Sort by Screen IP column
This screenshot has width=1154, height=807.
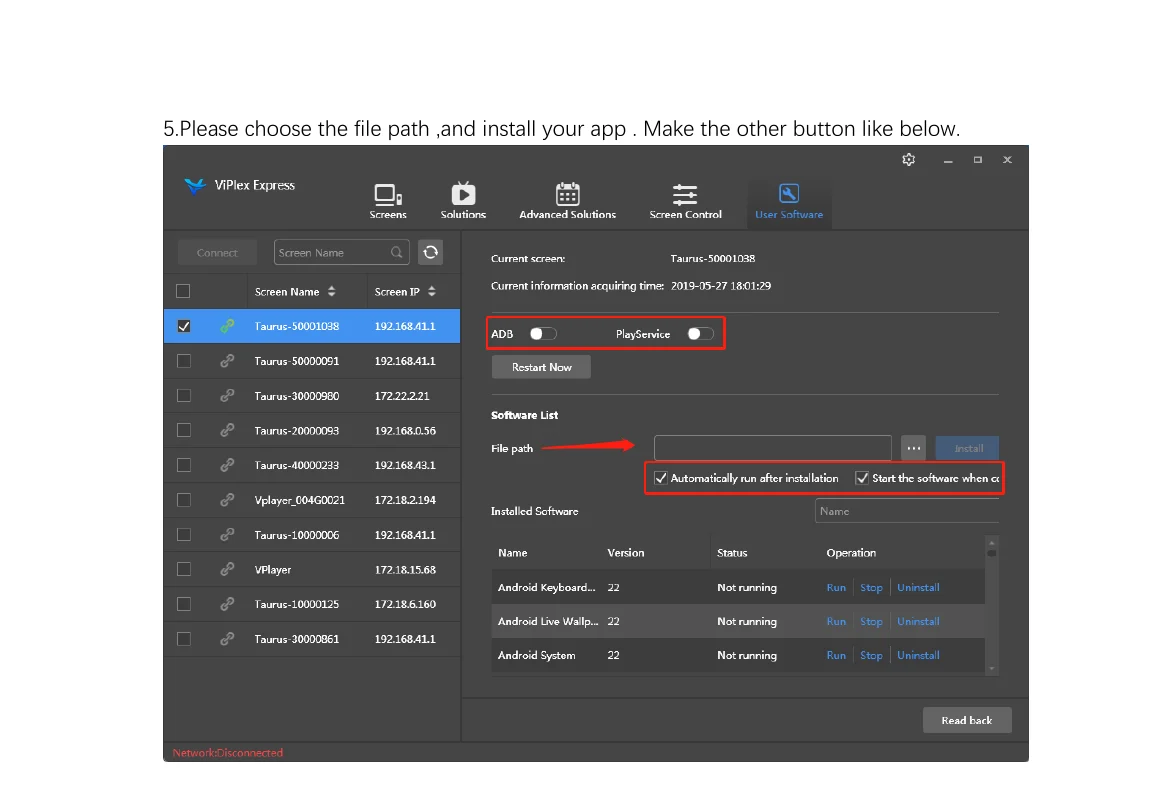coord(405,291)
